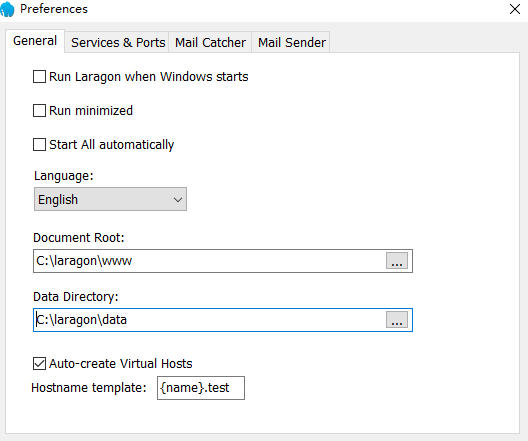Check the Run minimized option
This screenshot has height=441, width=528.
(39, 110)
